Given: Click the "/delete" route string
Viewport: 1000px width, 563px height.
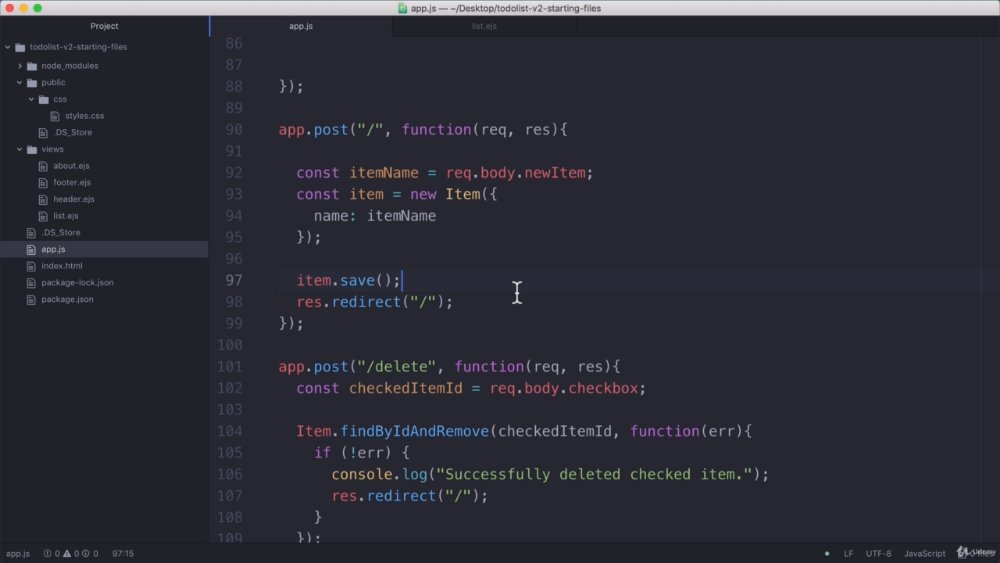Looking at the screenshot, I should pos(396,367).
